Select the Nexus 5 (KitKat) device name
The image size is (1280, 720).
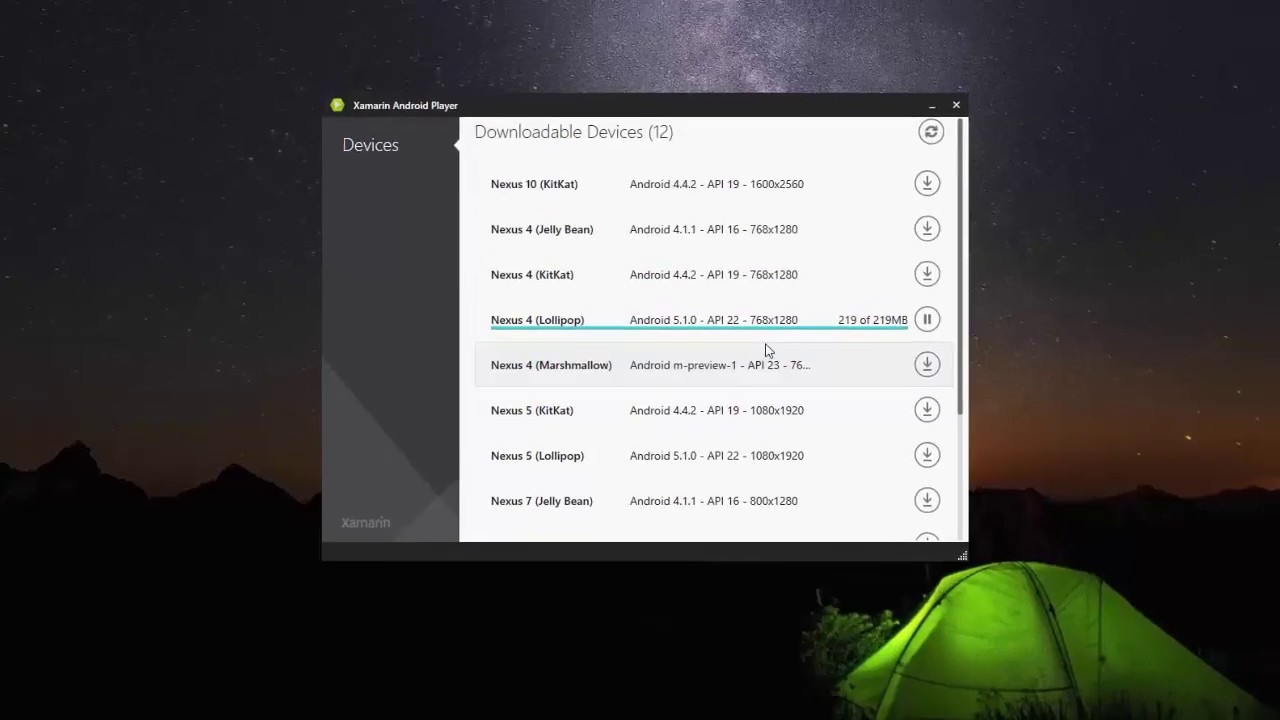pyautogui.click(x=532, y=411)
